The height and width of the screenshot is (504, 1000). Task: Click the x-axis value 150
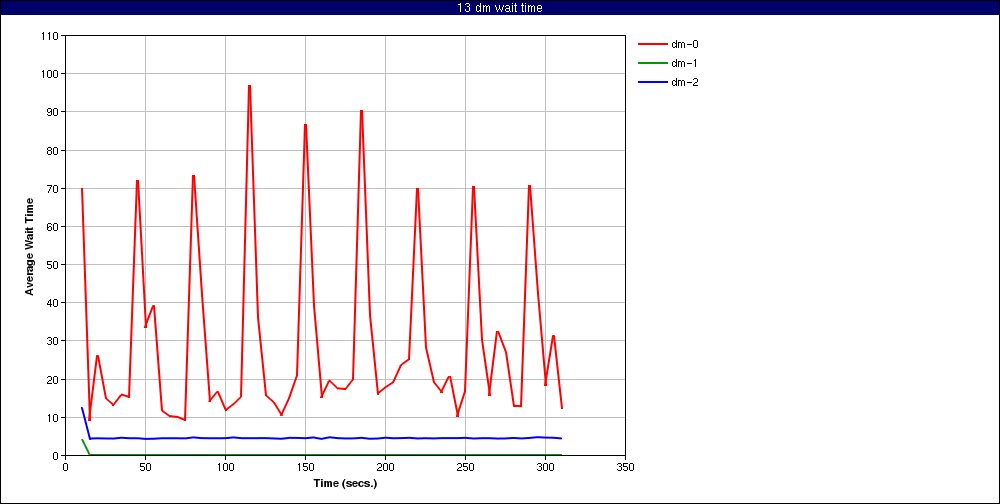305,467
